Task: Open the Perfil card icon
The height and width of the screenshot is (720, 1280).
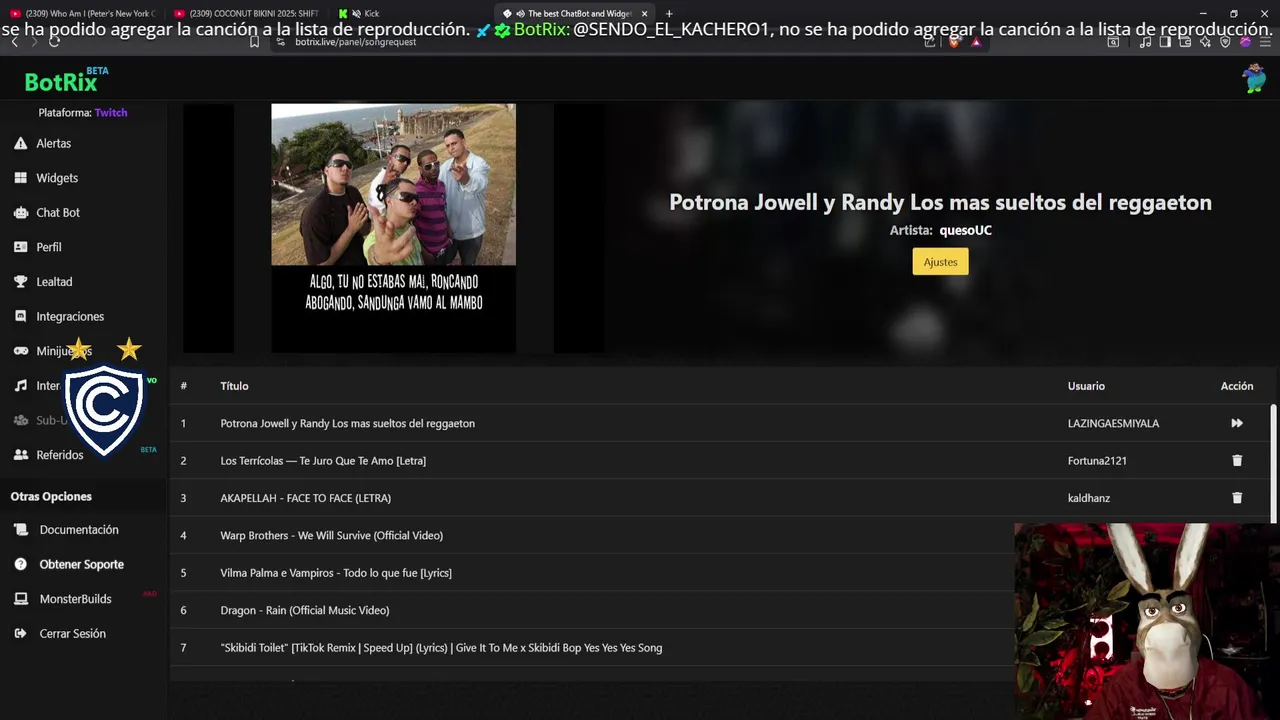Action: [x=20, y=247]
